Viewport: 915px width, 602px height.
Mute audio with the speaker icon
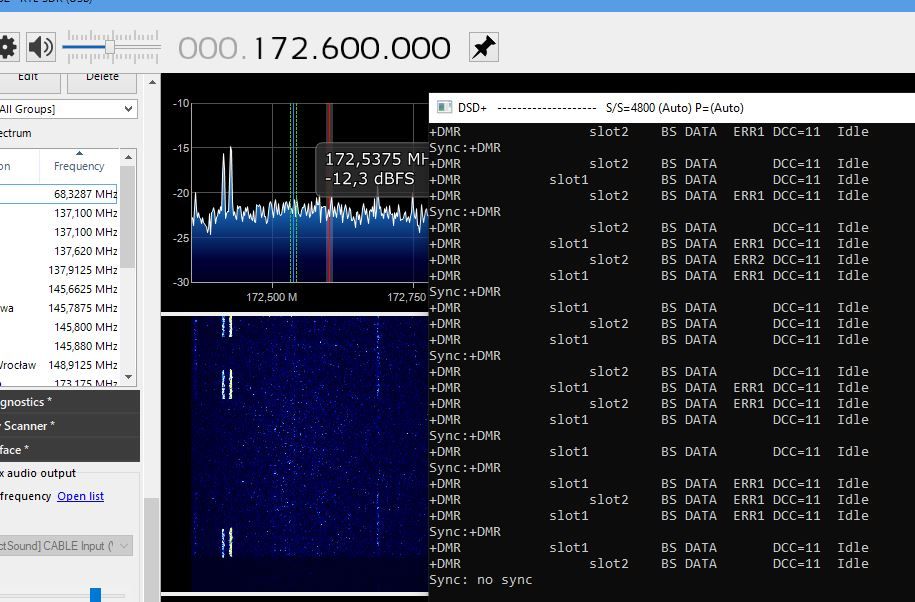(x=40, y=47)
